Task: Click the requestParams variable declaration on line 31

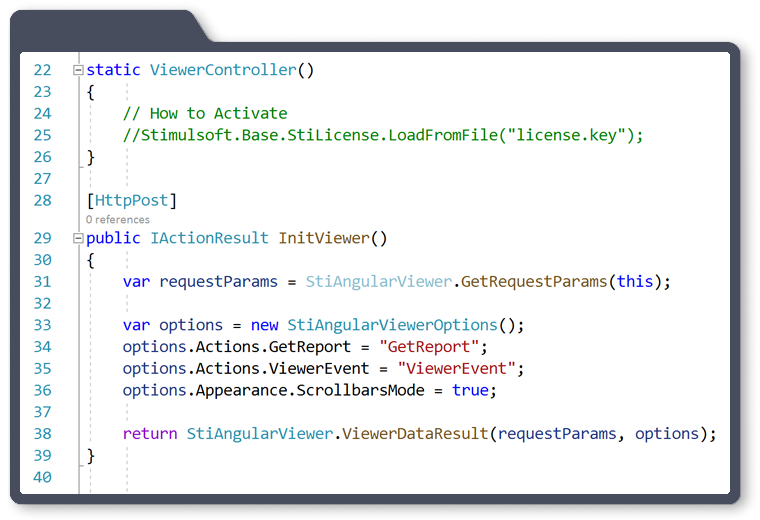Action: (219, 282)
